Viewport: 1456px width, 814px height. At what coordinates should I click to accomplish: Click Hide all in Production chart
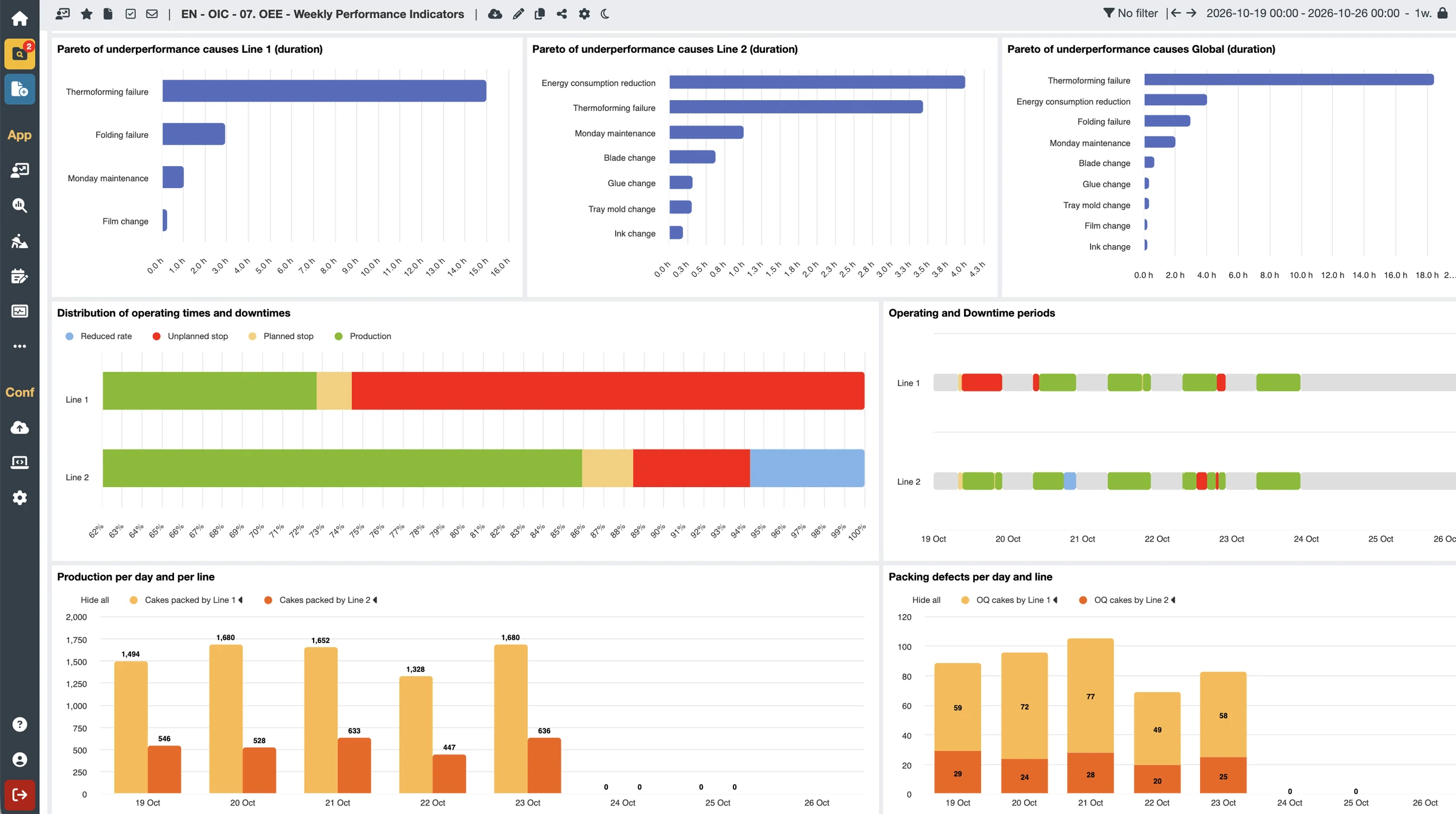click(95, 600)
